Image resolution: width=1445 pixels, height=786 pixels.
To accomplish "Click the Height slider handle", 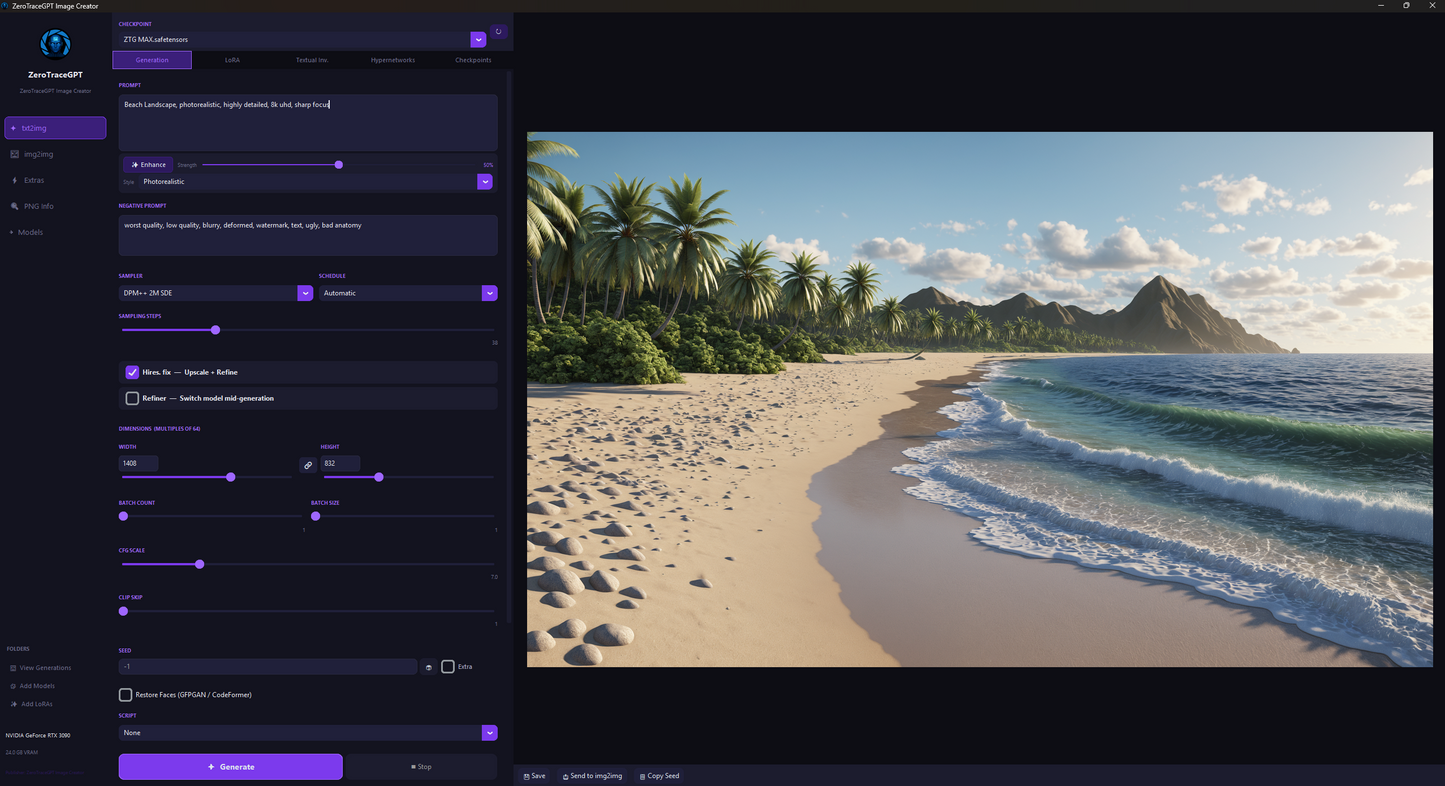I will [379, 478].
